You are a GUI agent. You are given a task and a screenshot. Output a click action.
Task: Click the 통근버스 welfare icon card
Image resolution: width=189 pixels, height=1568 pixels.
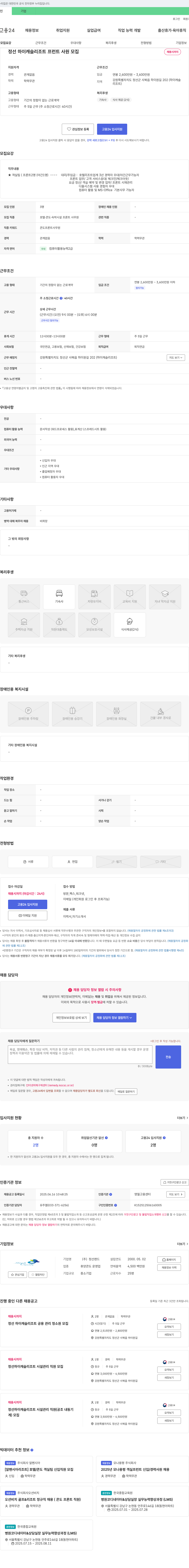tap(24, 597)
